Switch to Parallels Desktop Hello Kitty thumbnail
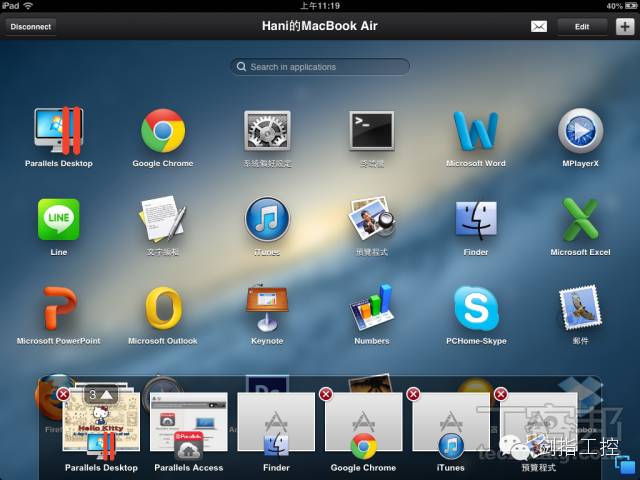The width and height of the screenshot is (640, 480). click(x=101, y=422)
